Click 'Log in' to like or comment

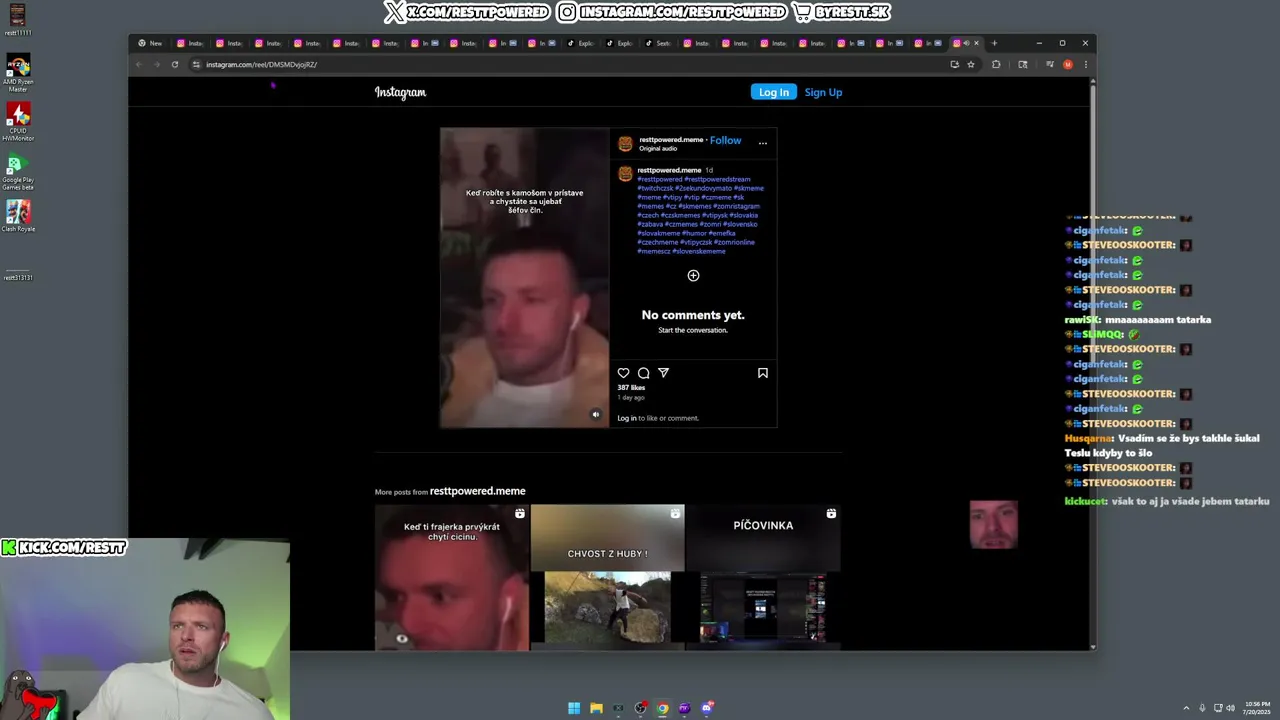tap(626, 418)
